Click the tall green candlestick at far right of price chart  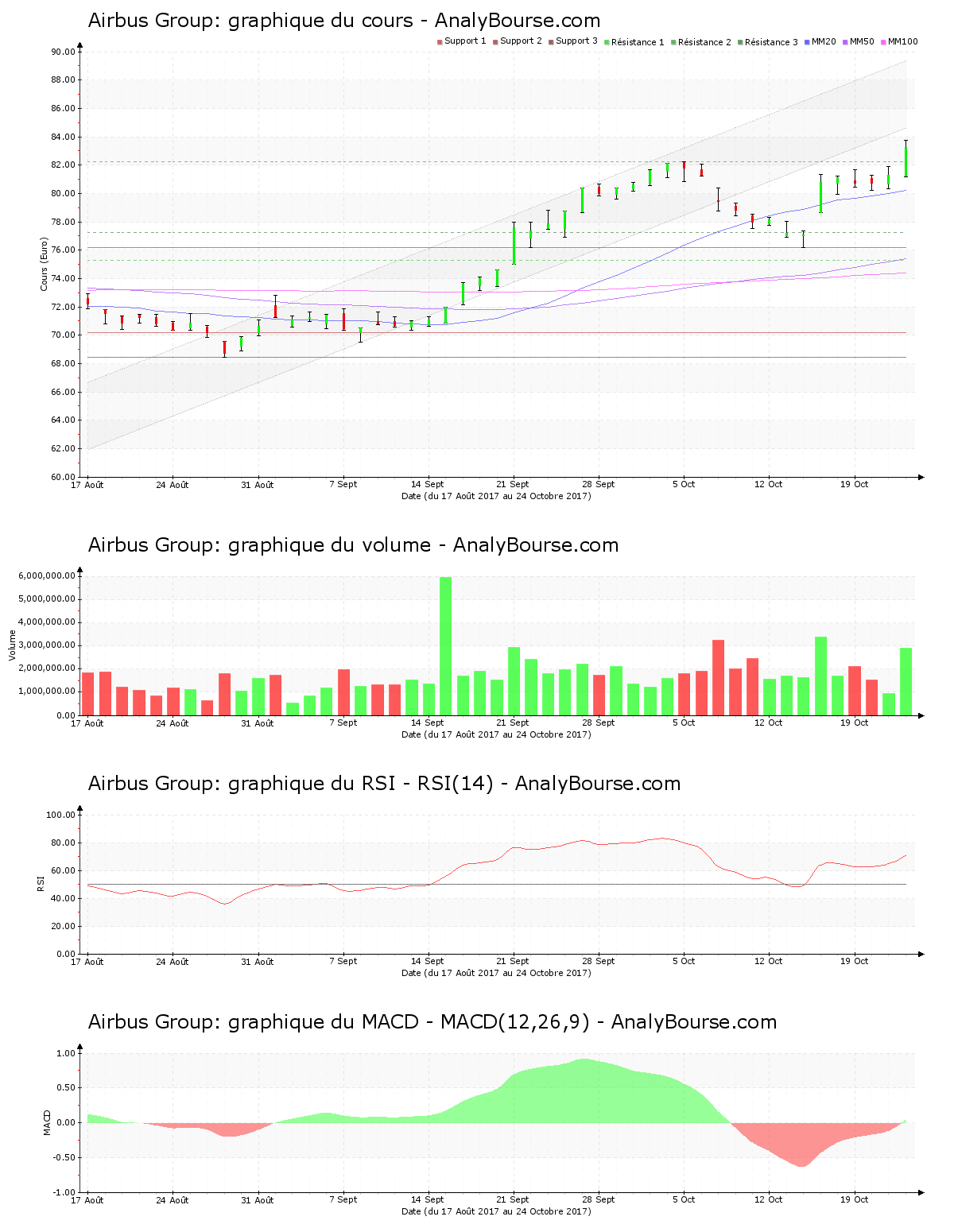906,159
